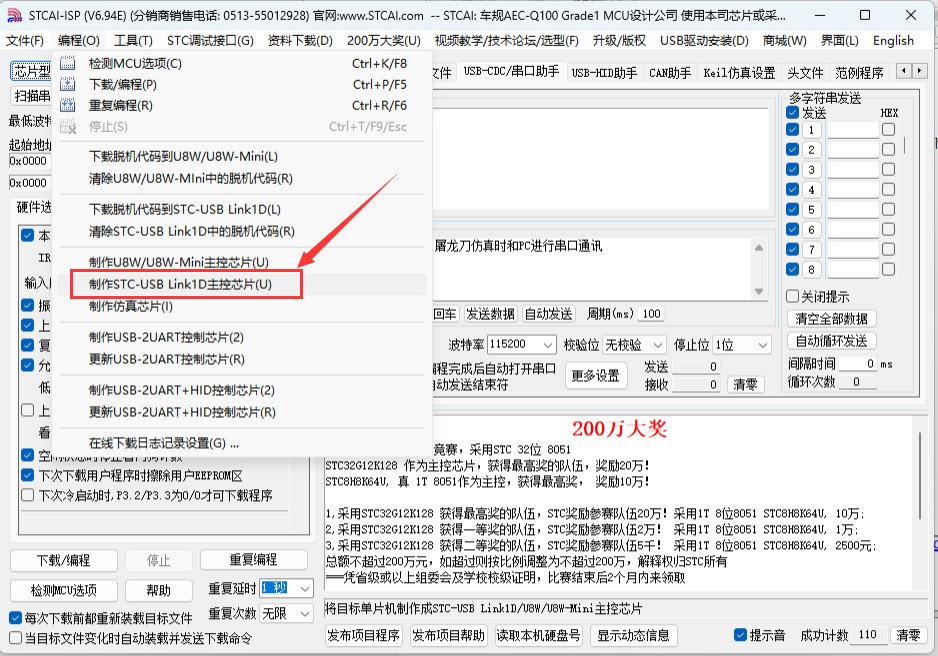Enable 下次冷启动时P3.2/P3.3为0/0才可下载程序

[x=28, y=495]
